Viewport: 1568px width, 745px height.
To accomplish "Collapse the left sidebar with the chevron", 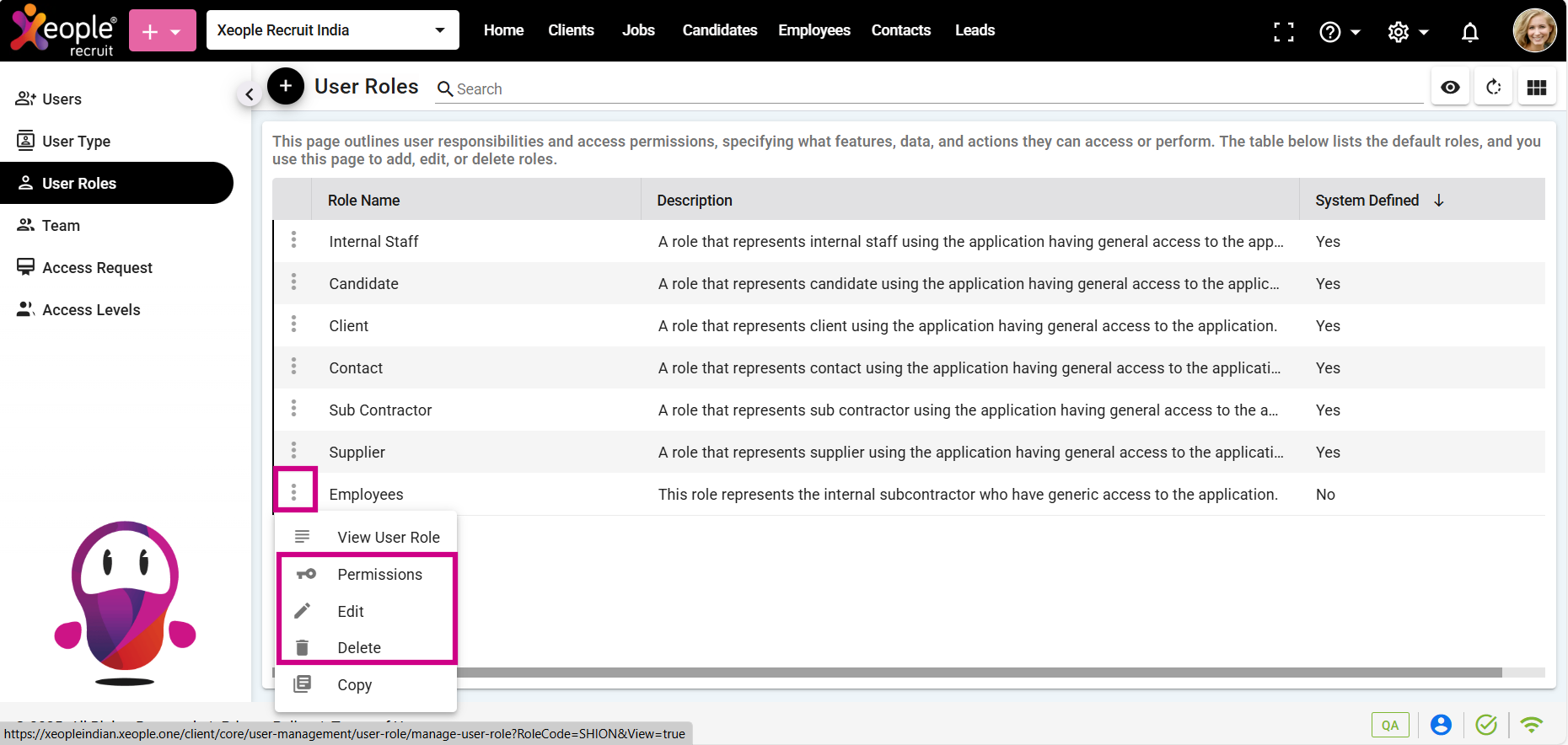I will pos(249,94).
